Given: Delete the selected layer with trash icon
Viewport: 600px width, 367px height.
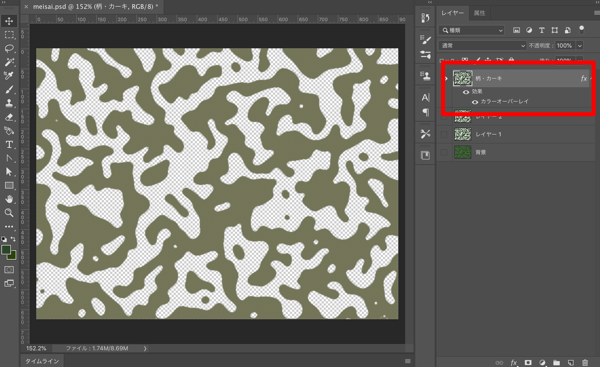Looking at the screenshot, I should 585,362.
